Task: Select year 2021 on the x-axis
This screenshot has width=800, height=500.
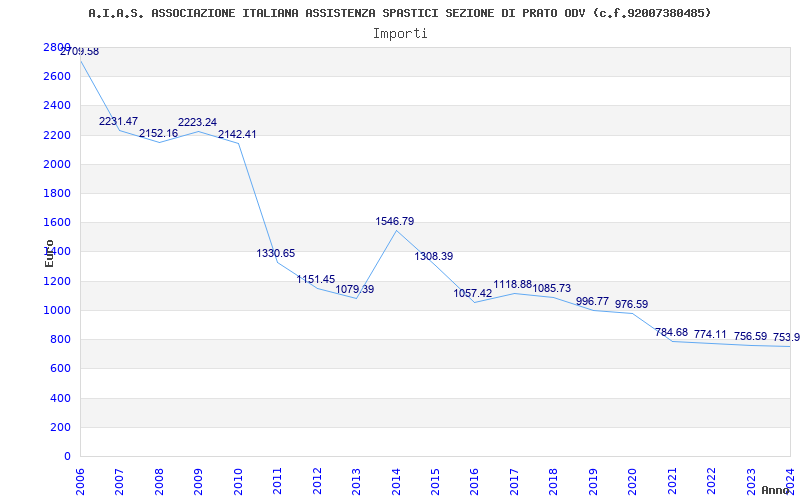Action: (672, 482)
